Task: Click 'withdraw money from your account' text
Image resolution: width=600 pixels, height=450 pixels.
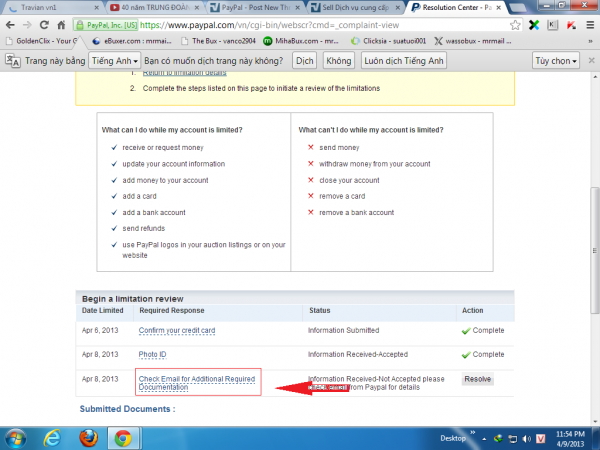Action: pyautogui.click(x=375, y=164)
